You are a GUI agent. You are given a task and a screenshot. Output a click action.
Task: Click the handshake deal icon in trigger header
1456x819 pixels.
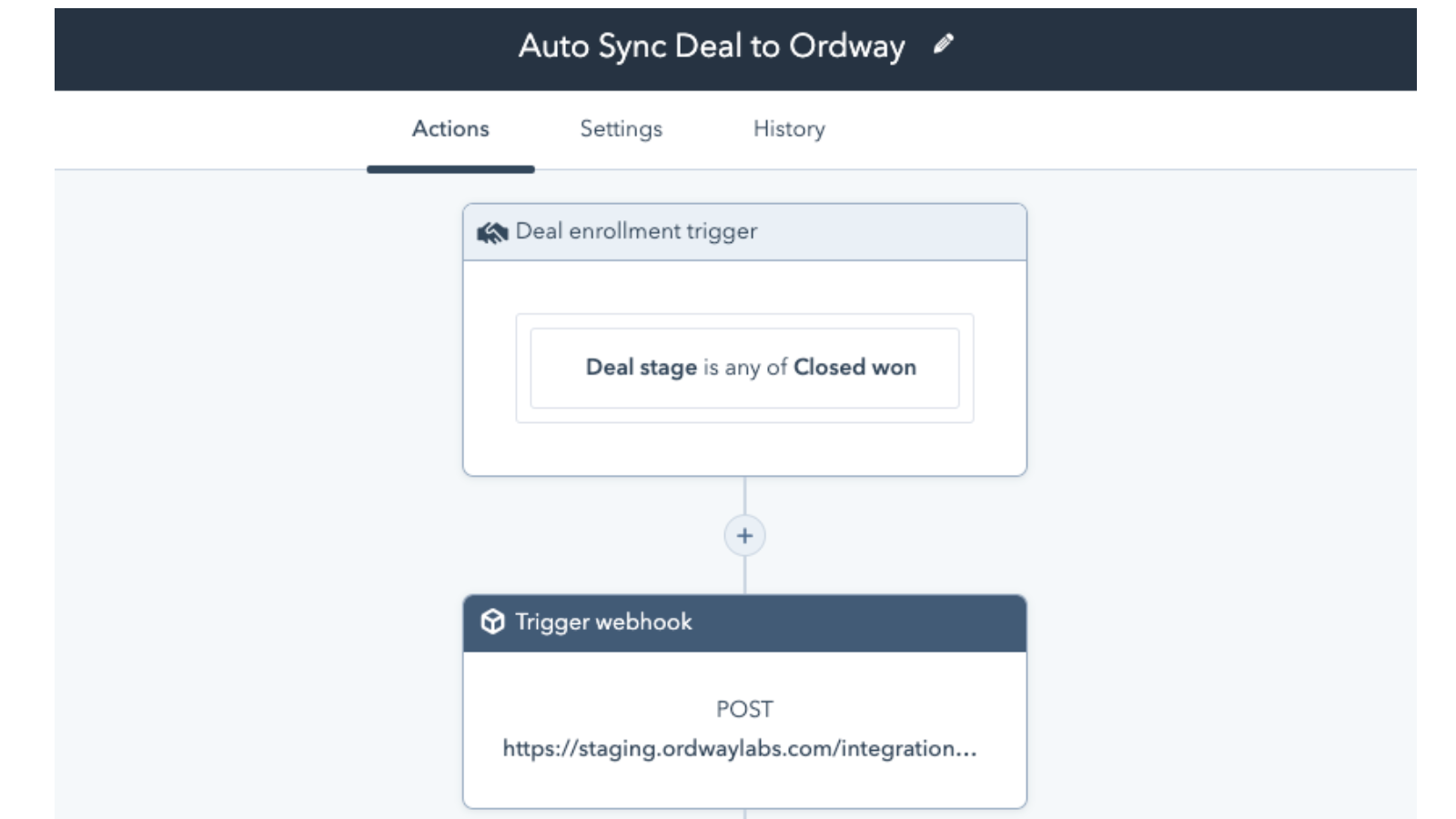point(491,233)
